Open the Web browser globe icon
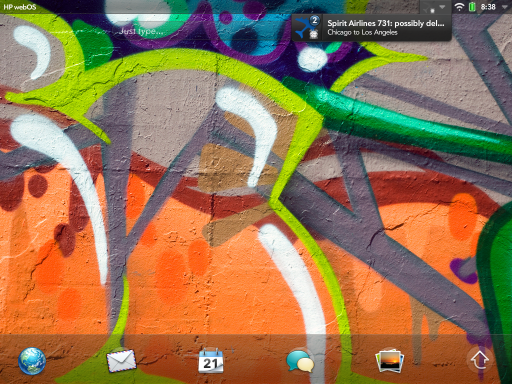Screen dimensions: 512x384 32,361
